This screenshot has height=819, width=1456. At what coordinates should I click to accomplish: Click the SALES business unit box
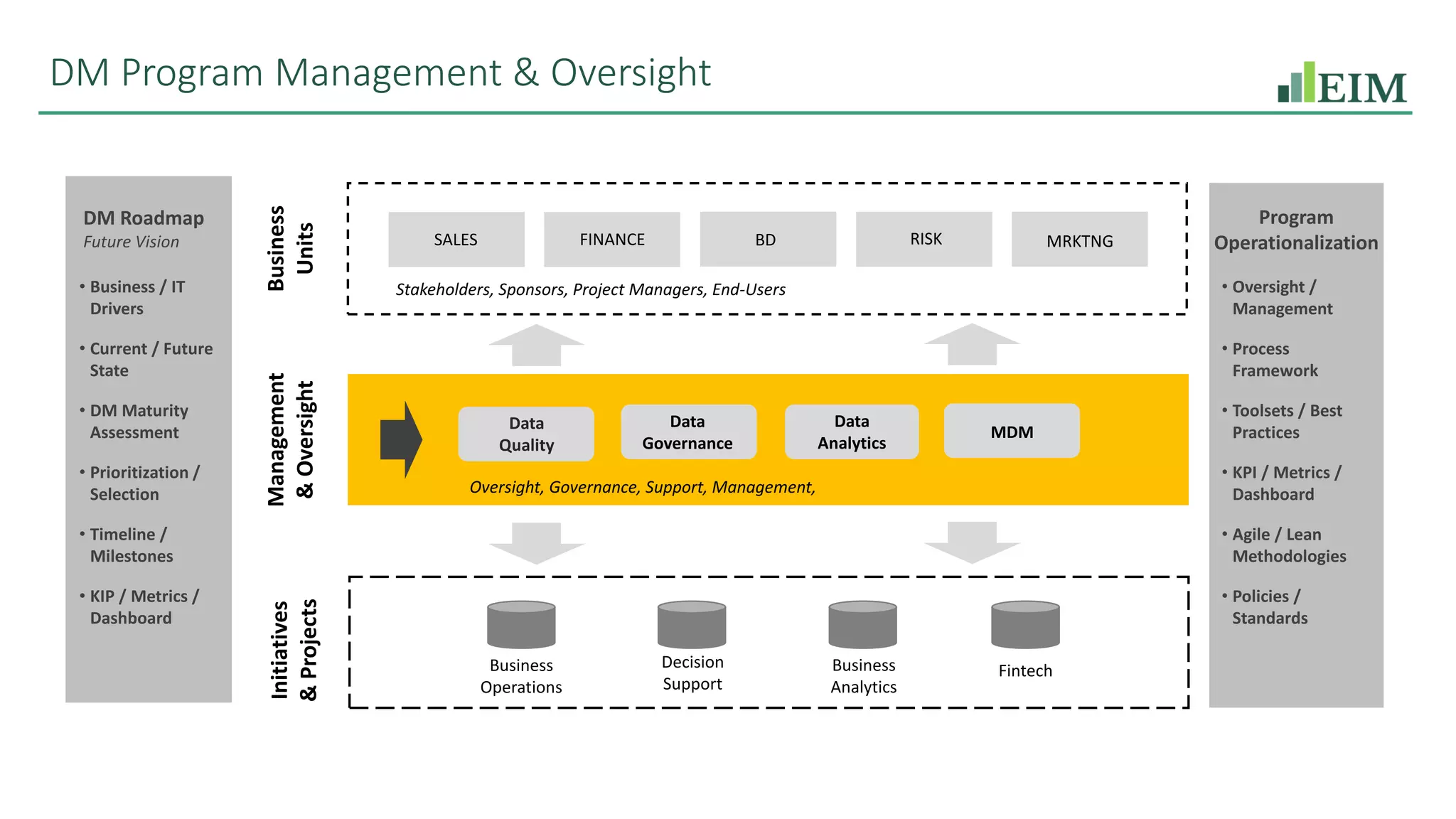pyautogui.click(x=456, y=240)
